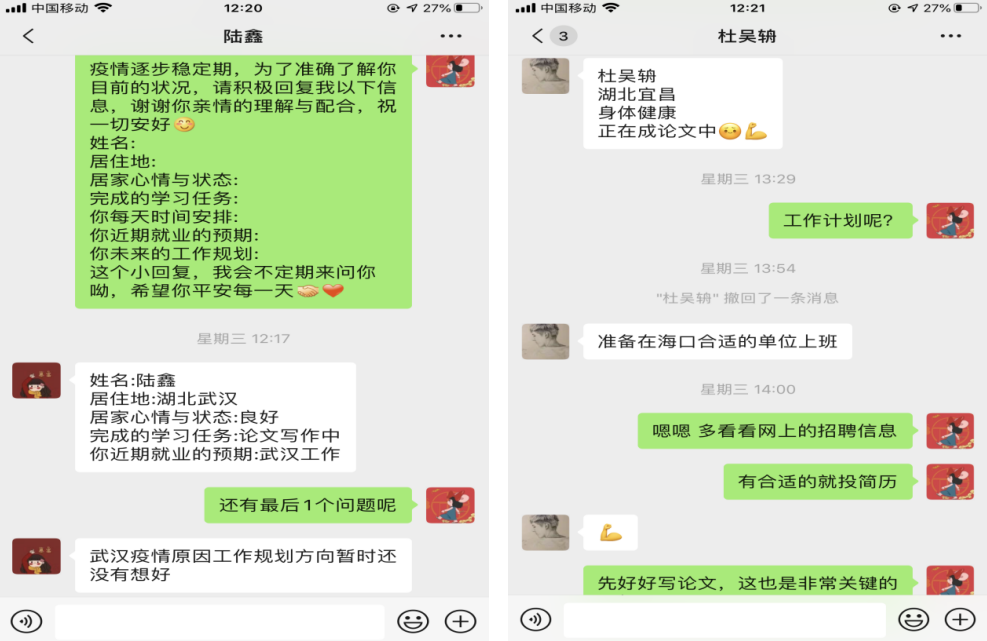Open more options in 陆鑫 chat
987x641 pixels.
pos(451,36)
